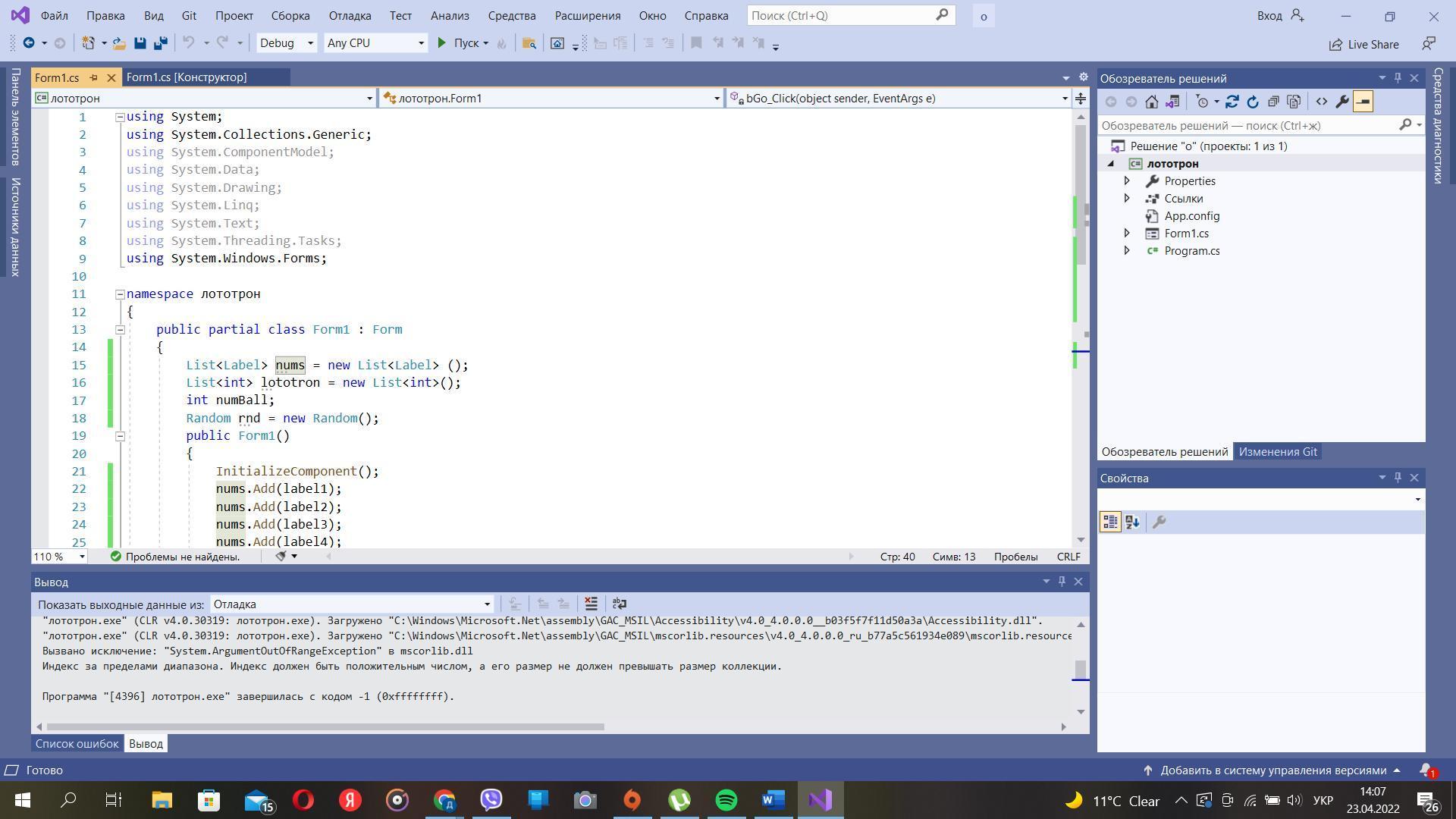The width and height of the screenshot is (1456, 819).
Task: Click the View Code icon in Solution Explorer
Action: (1321, 102)
